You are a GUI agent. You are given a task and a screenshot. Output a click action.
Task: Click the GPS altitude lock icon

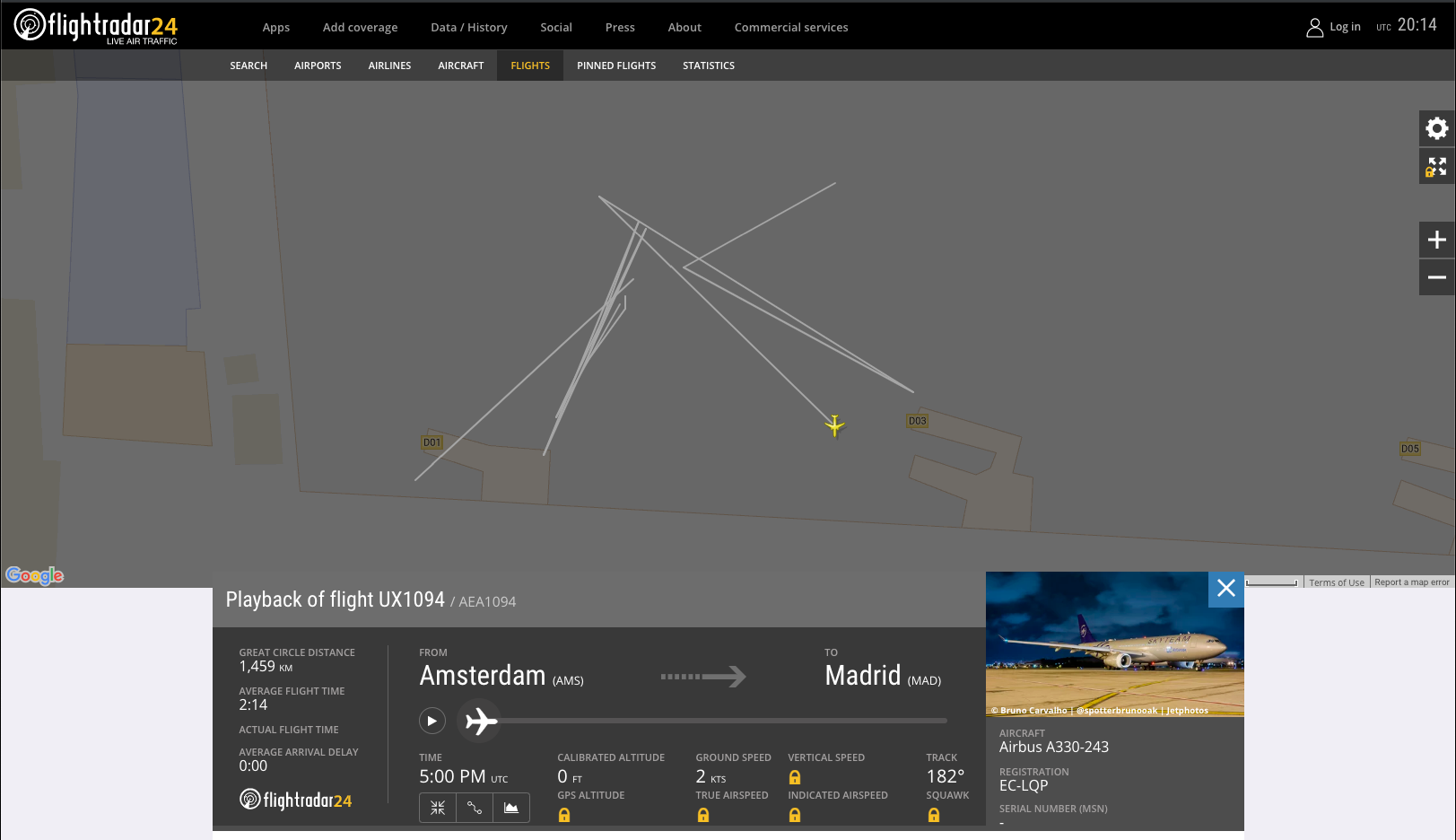[x=564, y=815]
